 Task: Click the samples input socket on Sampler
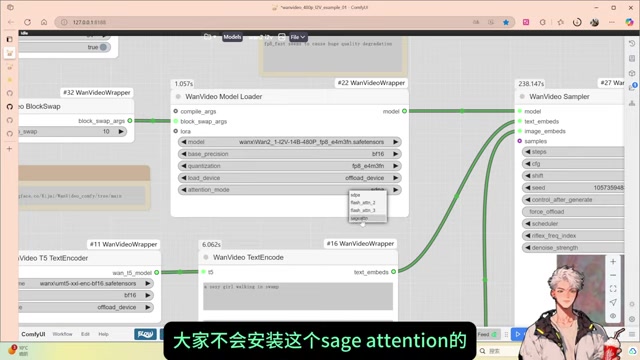[520, 141]
